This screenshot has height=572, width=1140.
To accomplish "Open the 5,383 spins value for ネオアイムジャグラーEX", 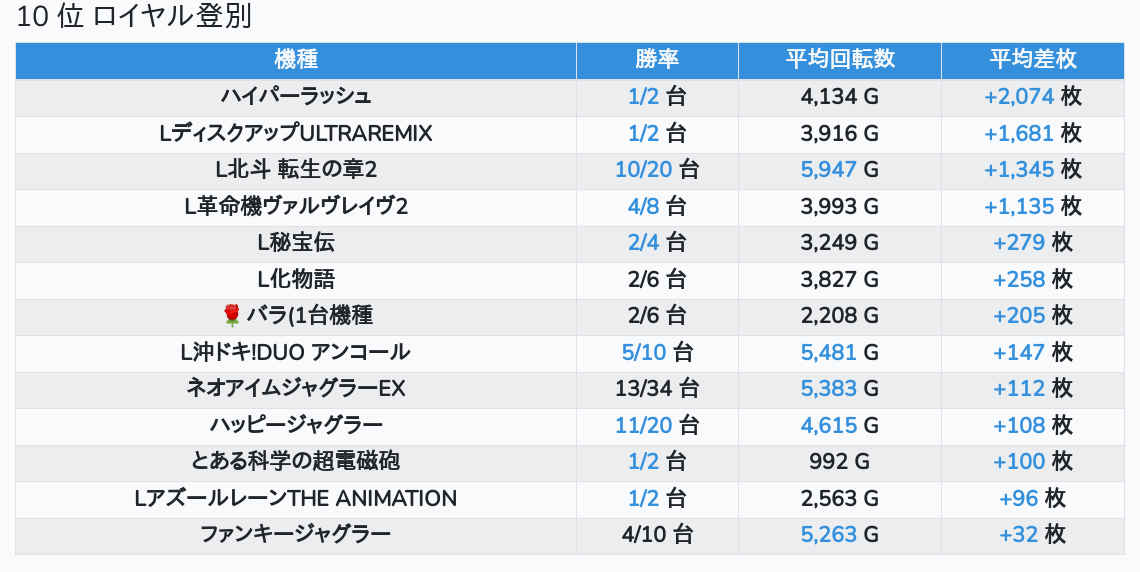I will [x=828, y=389].
